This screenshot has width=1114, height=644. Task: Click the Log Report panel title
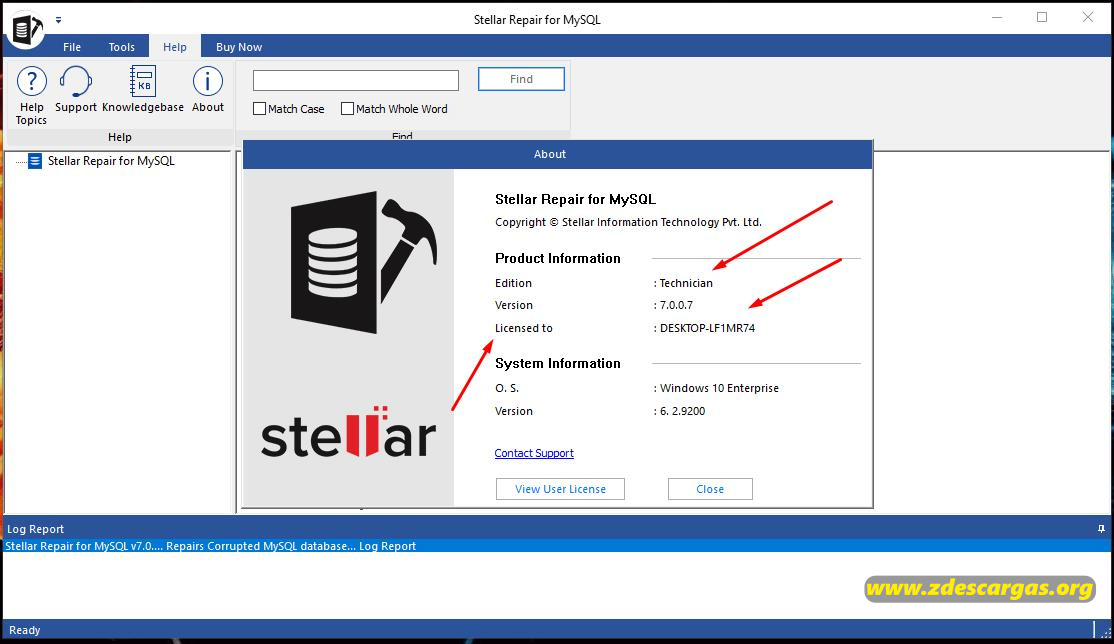[x=35, y=529]
